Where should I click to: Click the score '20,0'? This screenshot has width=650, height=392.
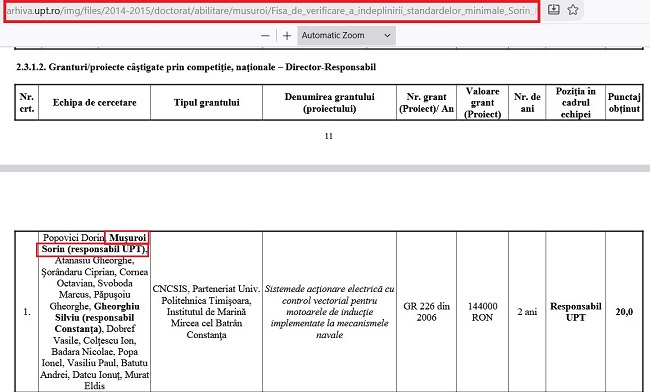tap(624, 312)
